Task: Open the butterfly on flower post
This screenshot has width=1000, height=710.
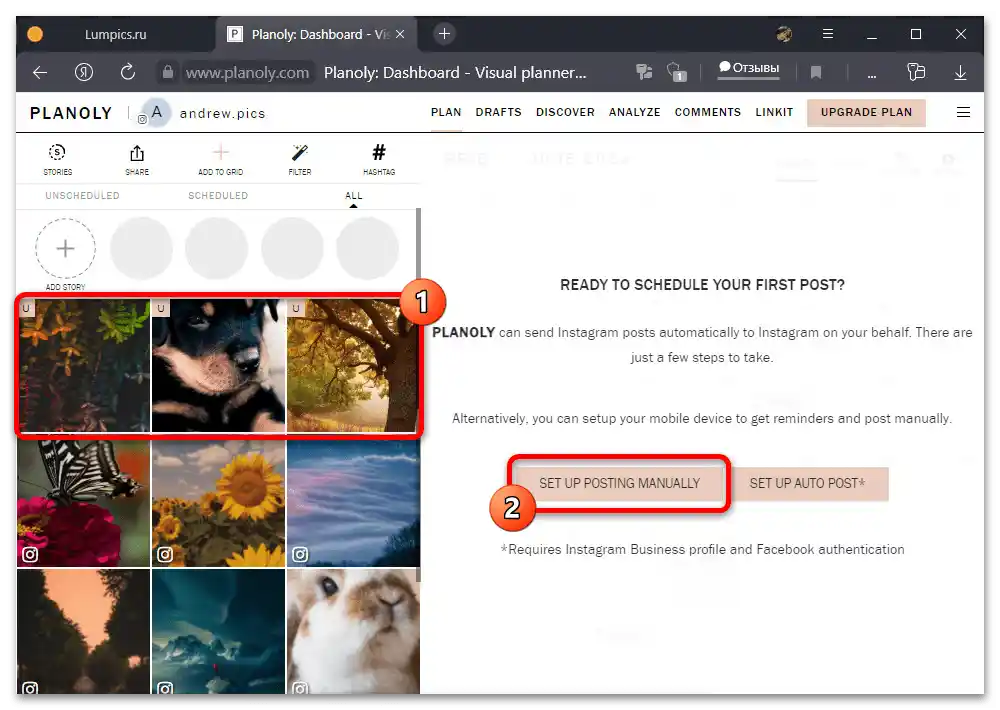Action: tap(84, 503)
